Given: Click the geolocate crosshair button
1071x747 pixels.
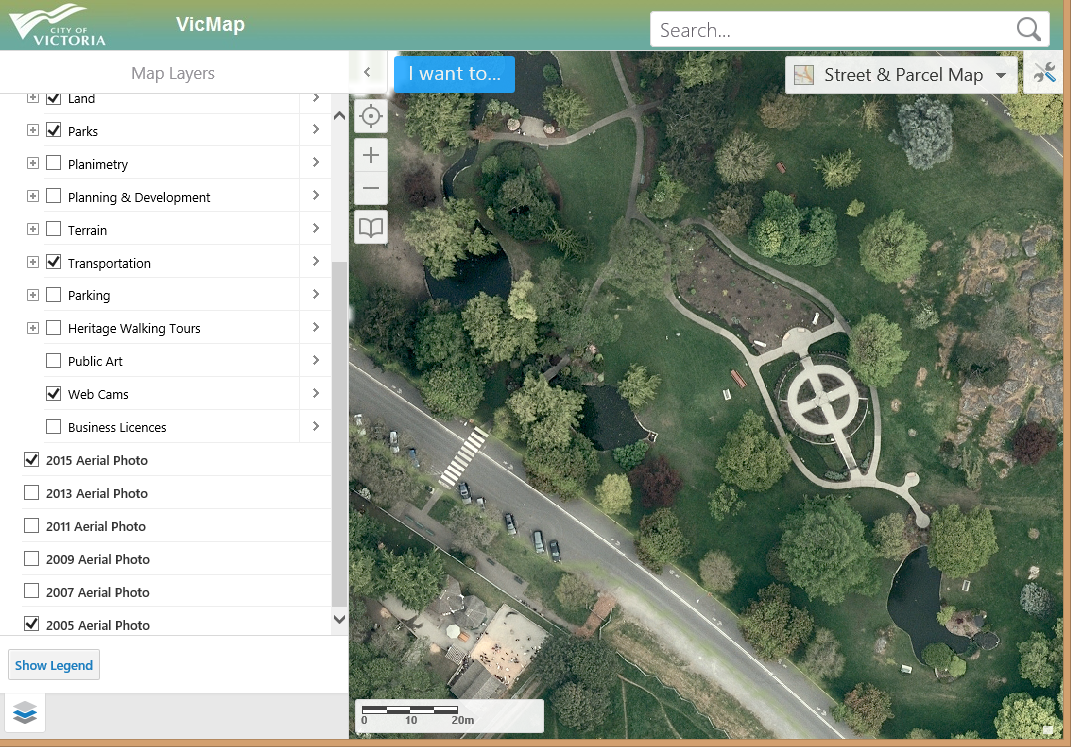Looking at the screenshot, I should (371, 116).
